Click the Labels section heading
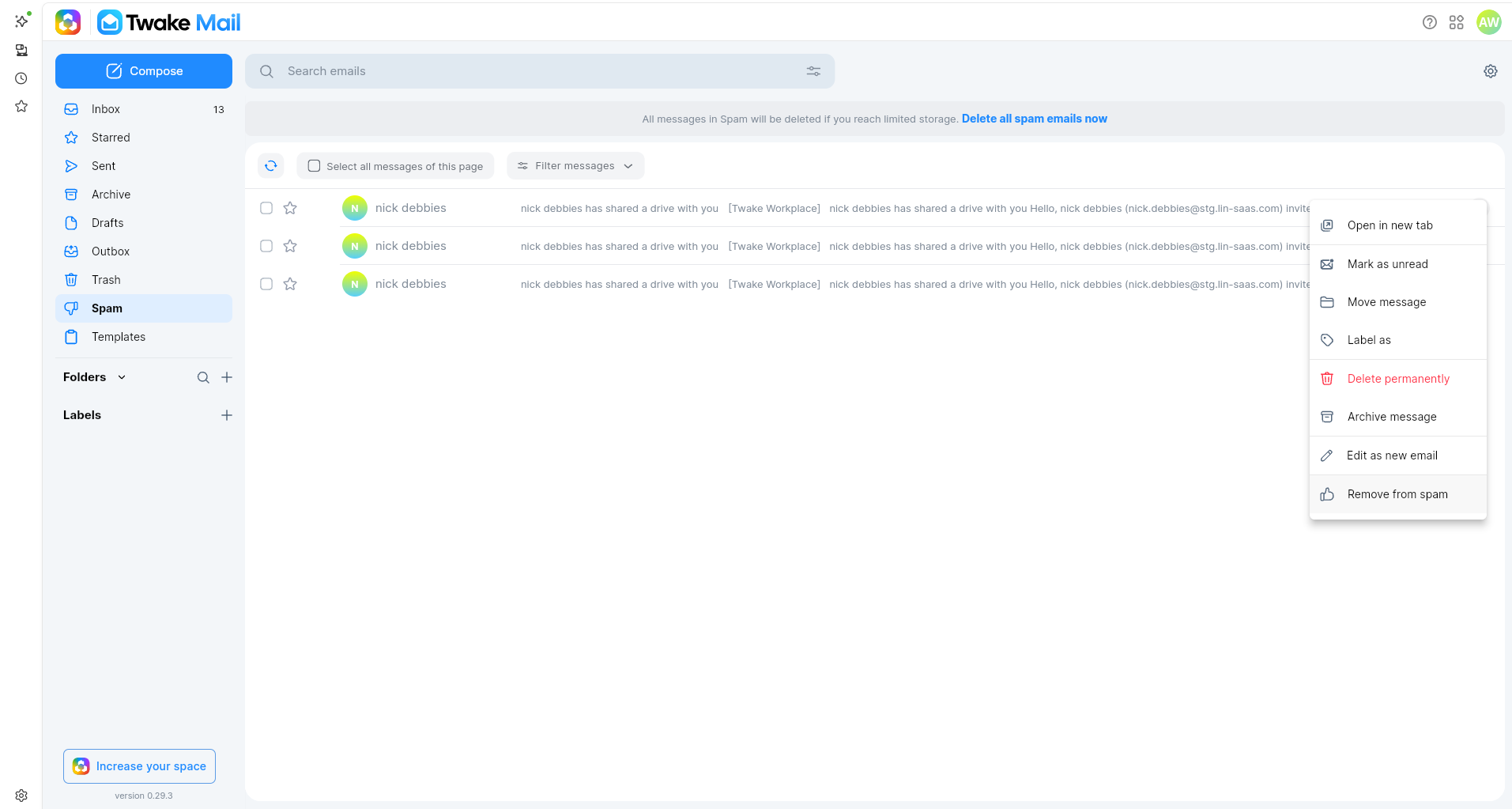 82,415
